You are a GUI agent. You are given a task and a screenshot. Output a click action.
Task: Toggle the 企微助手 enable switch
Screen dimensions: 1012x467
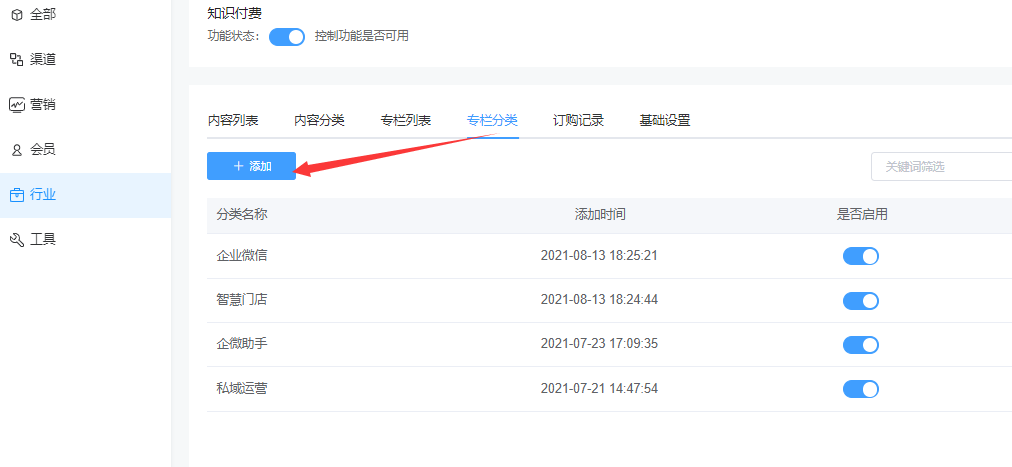click(x=861, y=344)
